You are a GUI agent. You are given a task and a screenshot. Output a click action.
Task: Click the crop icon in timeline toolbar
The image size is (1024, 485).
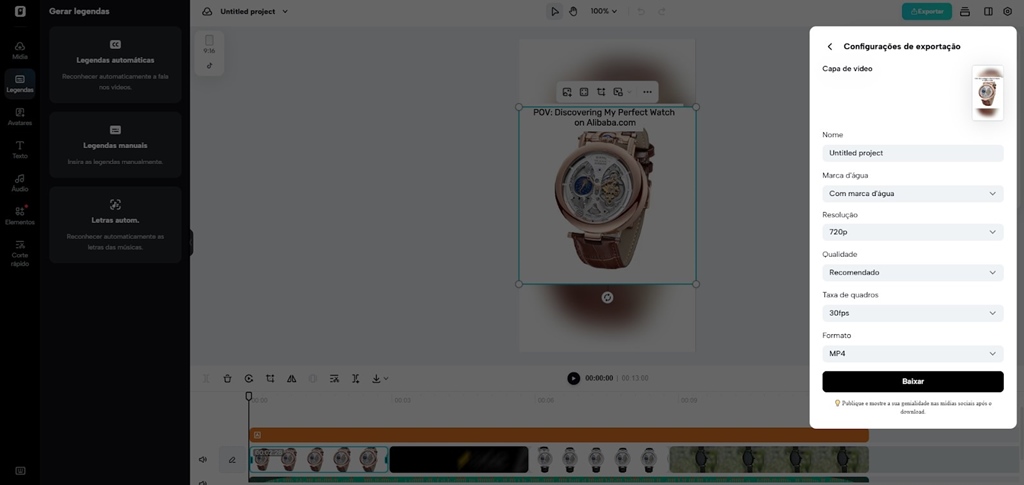[270, 379]
